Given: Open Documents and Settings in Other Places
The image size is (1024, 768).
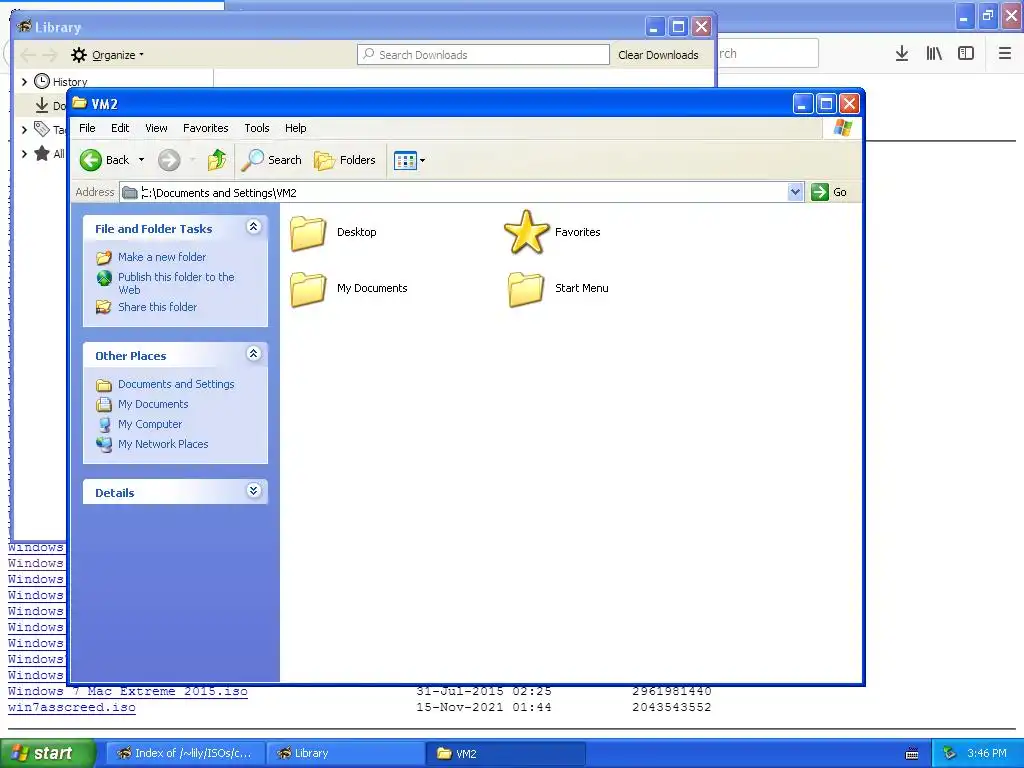Looking at the screenshot, I should coord(176,384).
